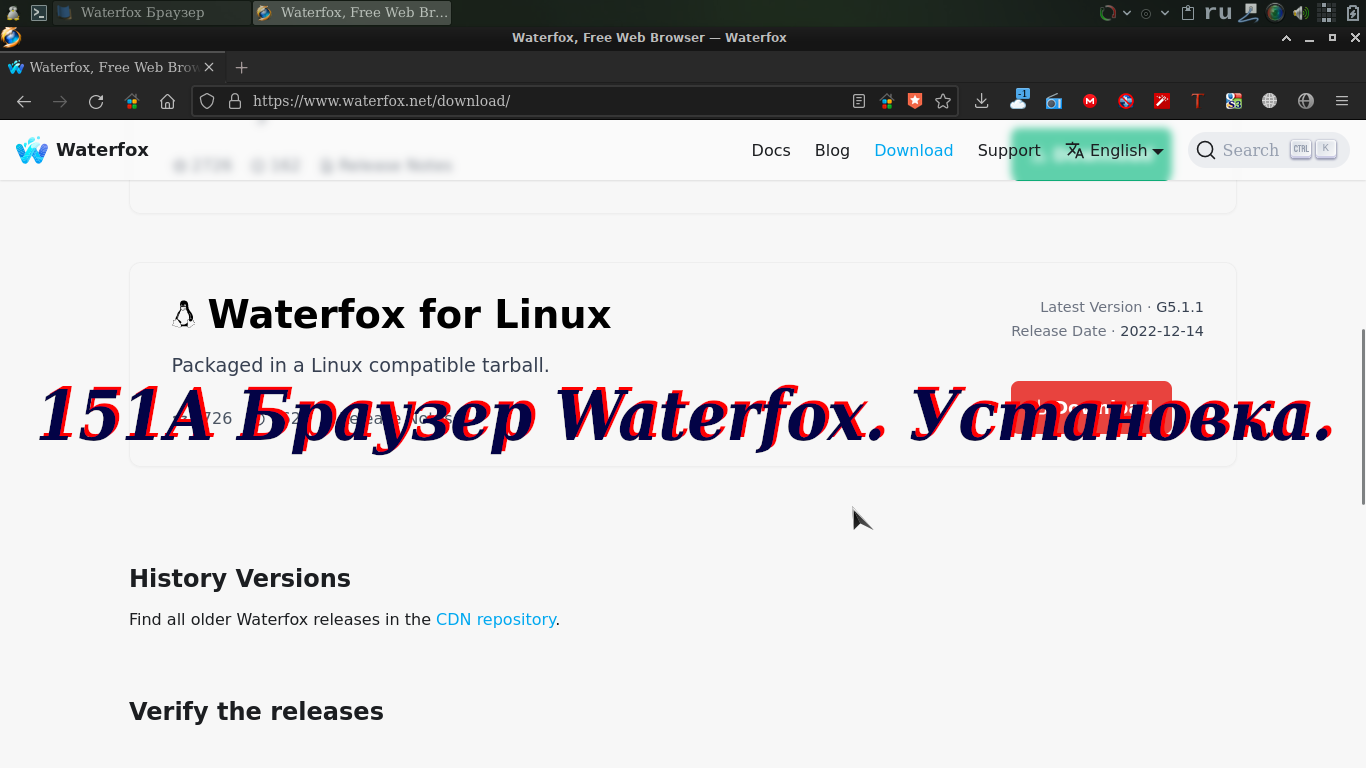This screenshot has width=1366, height=768.
Task: Expand arrow next to circle-dot tray icon
Action: (x=1165, y=13)
